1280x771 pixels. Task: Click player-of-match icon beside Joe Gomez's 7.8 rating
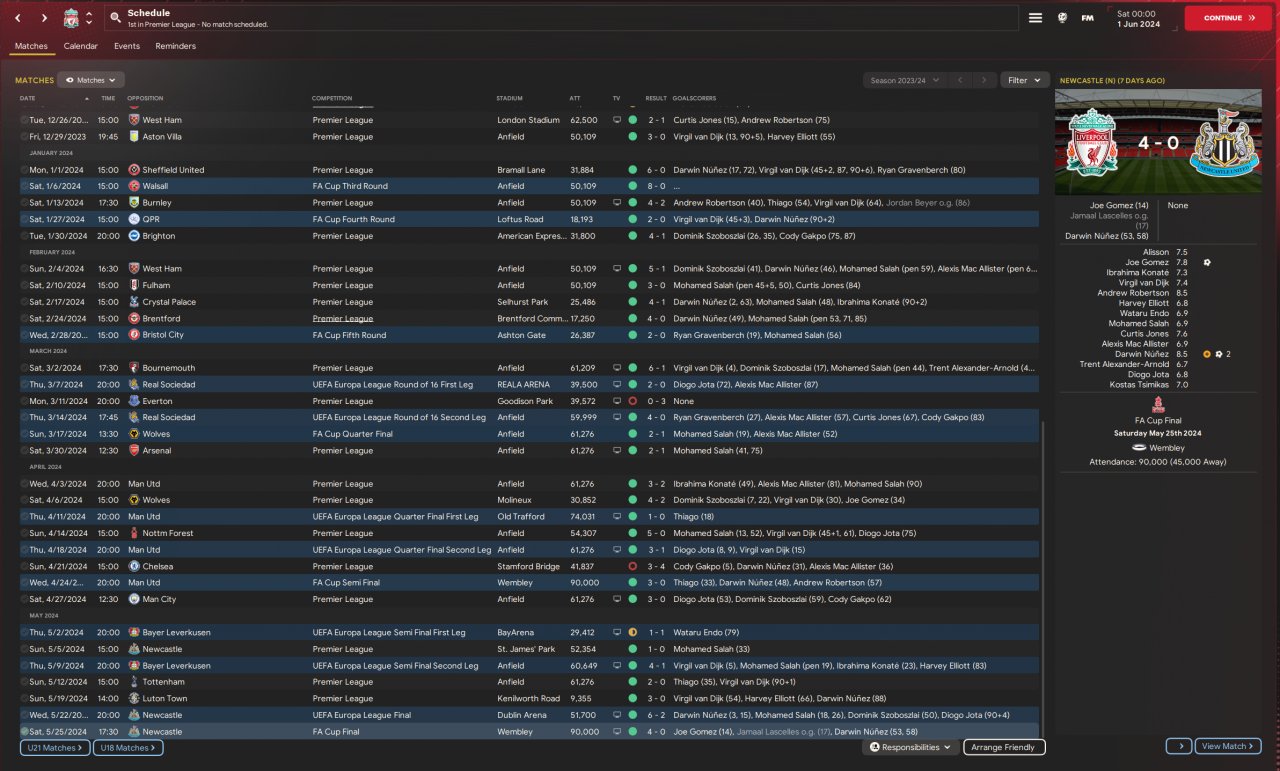pyautogui.click(x=1208, y=262)
